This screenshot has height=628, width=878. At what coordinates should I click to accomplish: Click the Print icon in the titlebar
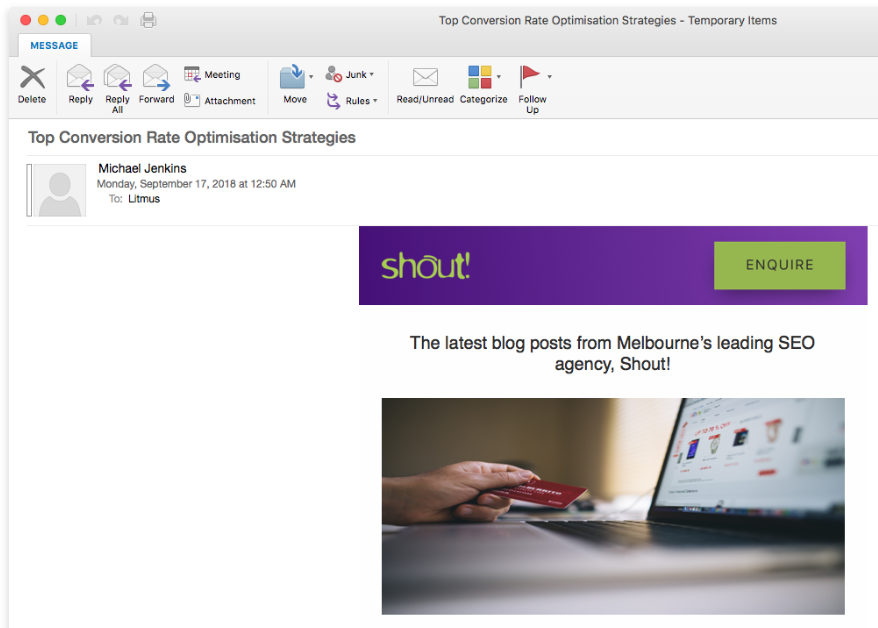pos(148,19)
